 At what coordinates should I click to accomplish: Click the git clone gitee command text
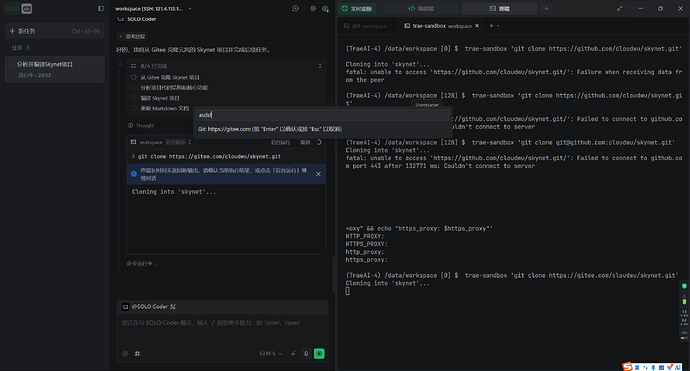209,156
